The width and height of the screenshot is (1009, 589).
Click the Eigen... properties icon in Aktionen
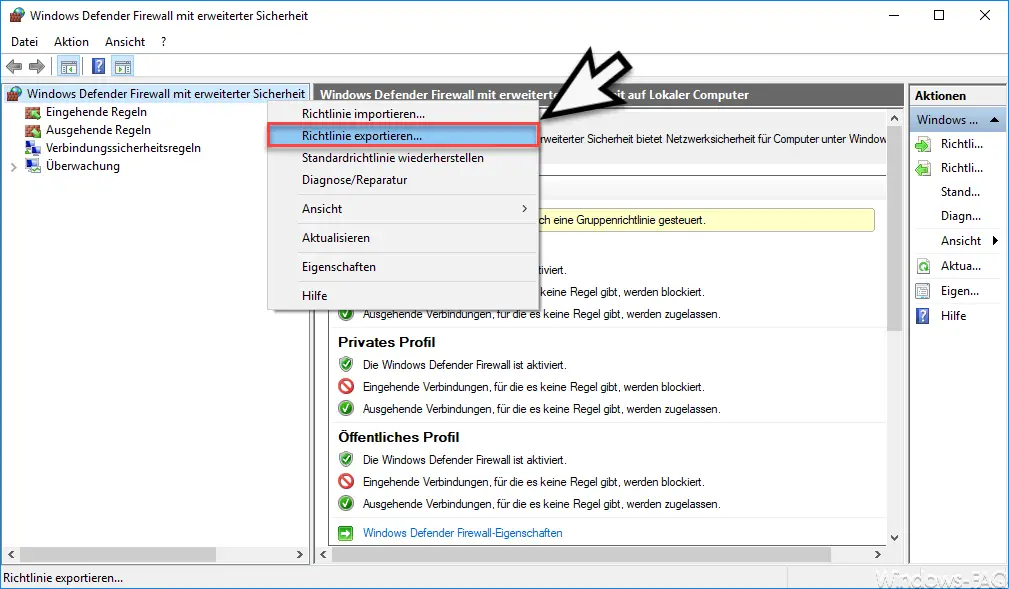coord(923,291)
